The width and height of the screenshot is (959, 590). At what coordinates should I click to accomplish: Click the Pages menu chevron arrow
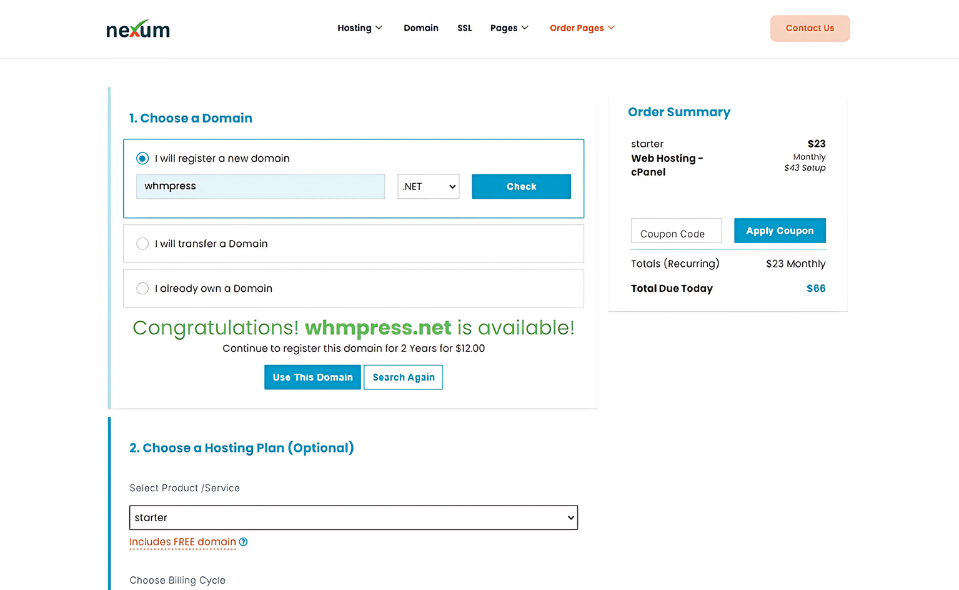525,28
